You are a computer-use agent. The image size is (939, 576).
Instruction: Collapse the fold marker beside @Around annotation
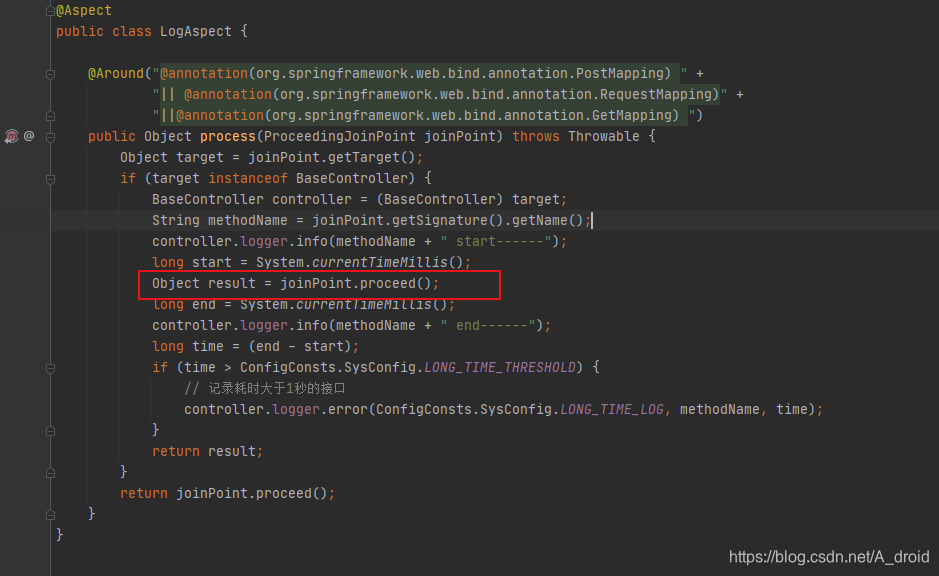[50, 74]
